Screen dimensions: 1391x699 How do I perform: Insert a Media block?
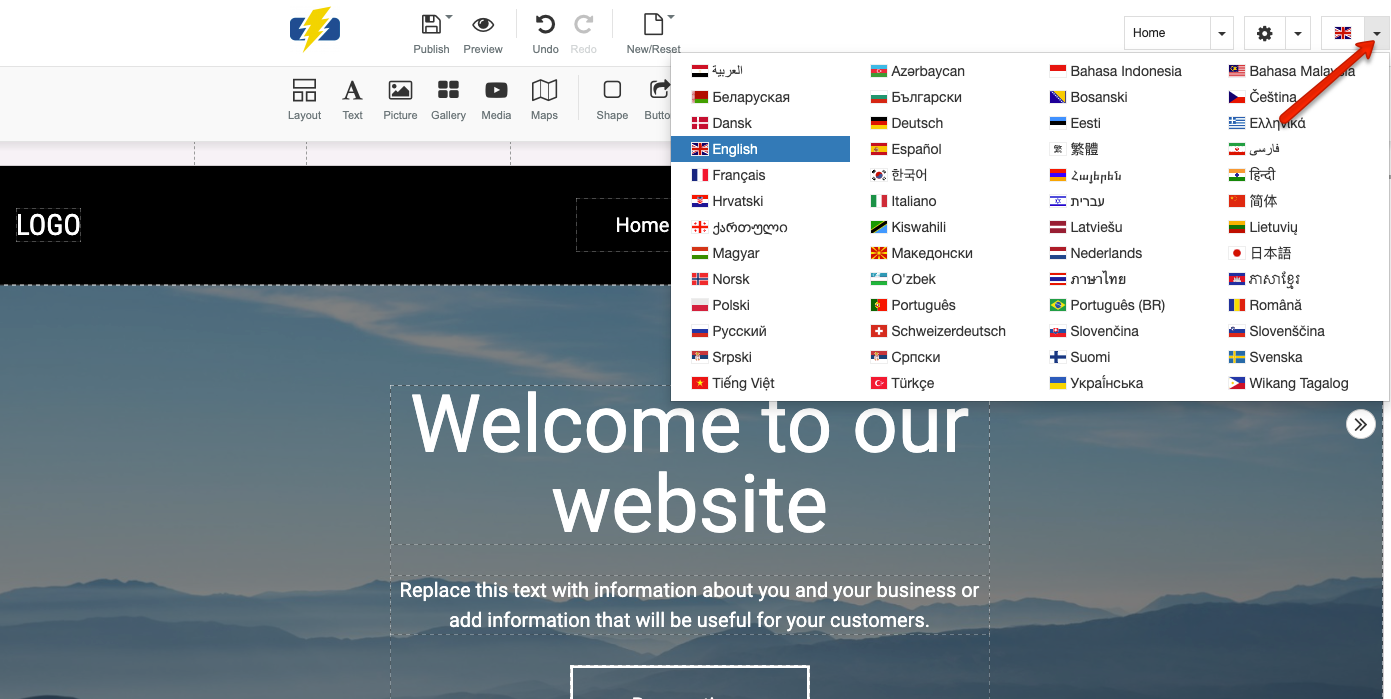[x=496, y=98]
